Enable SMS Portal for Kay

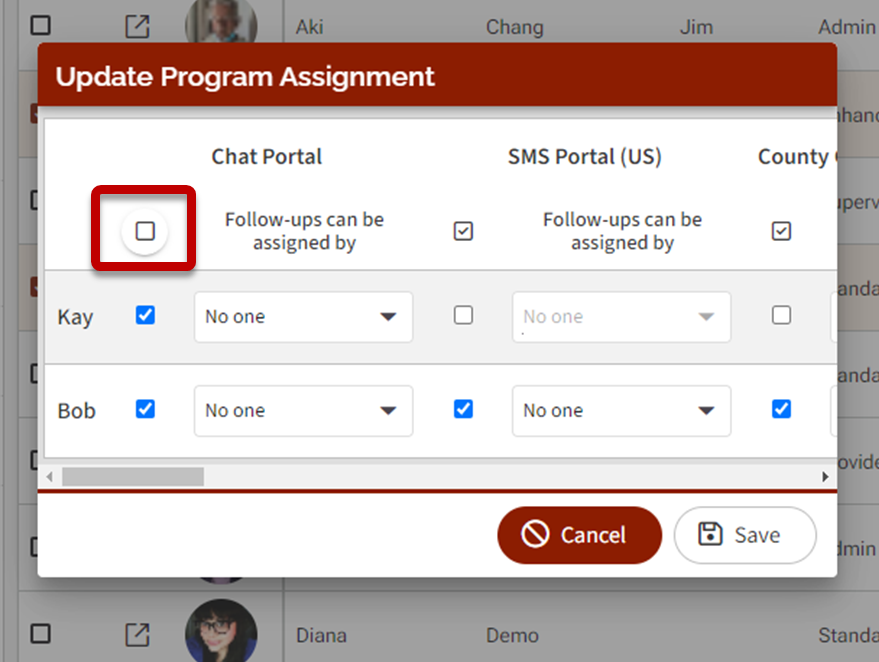tap(463, 316)
